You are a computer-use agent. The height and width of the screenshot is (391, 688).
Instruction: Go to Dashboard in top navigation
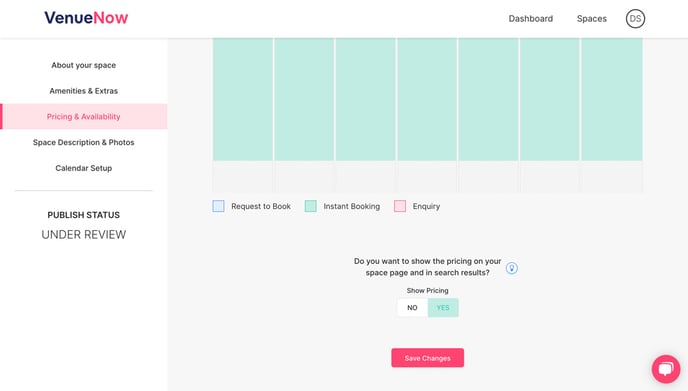530,19
